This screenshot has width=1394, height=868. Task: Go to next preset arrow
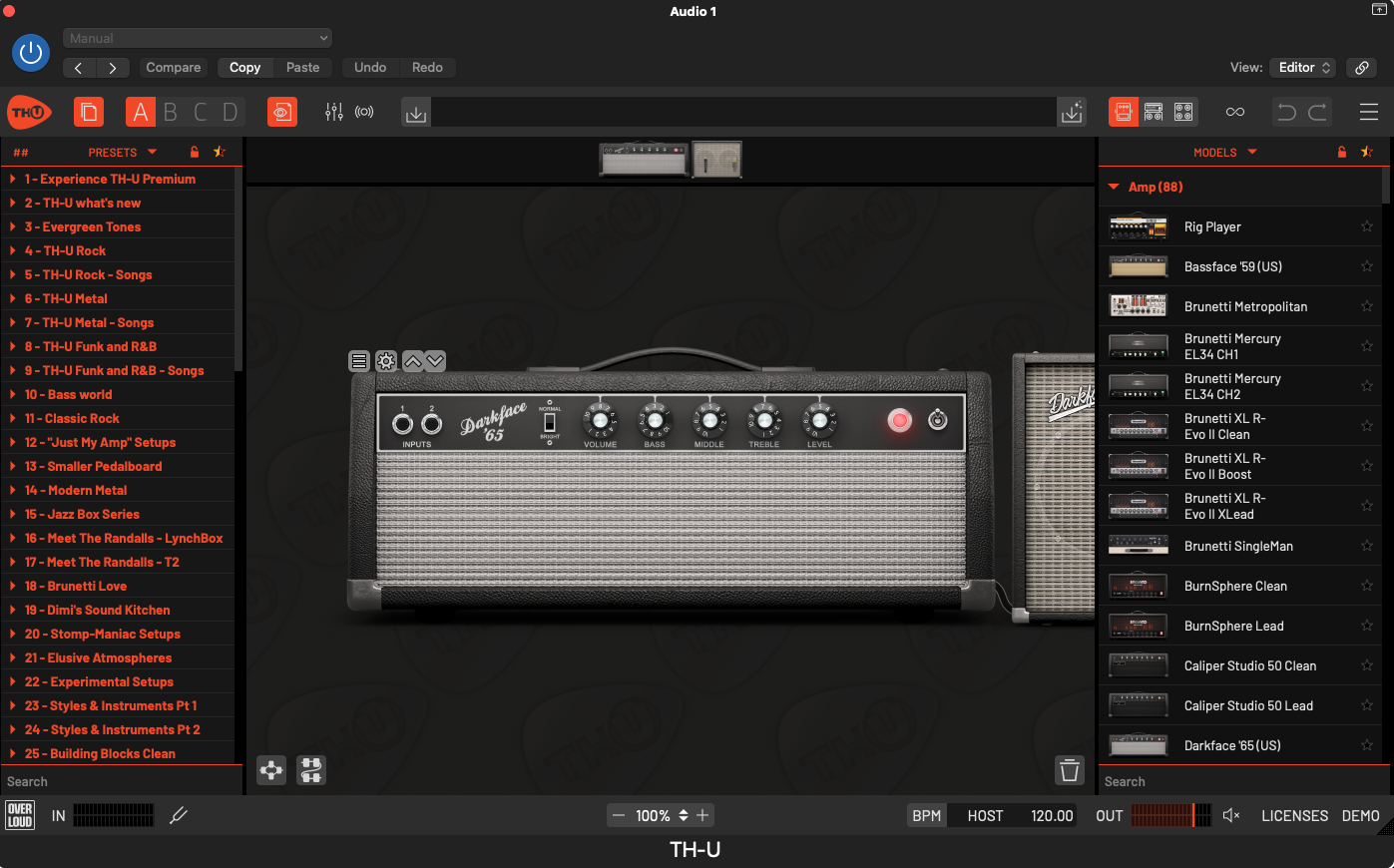[113, 68]
